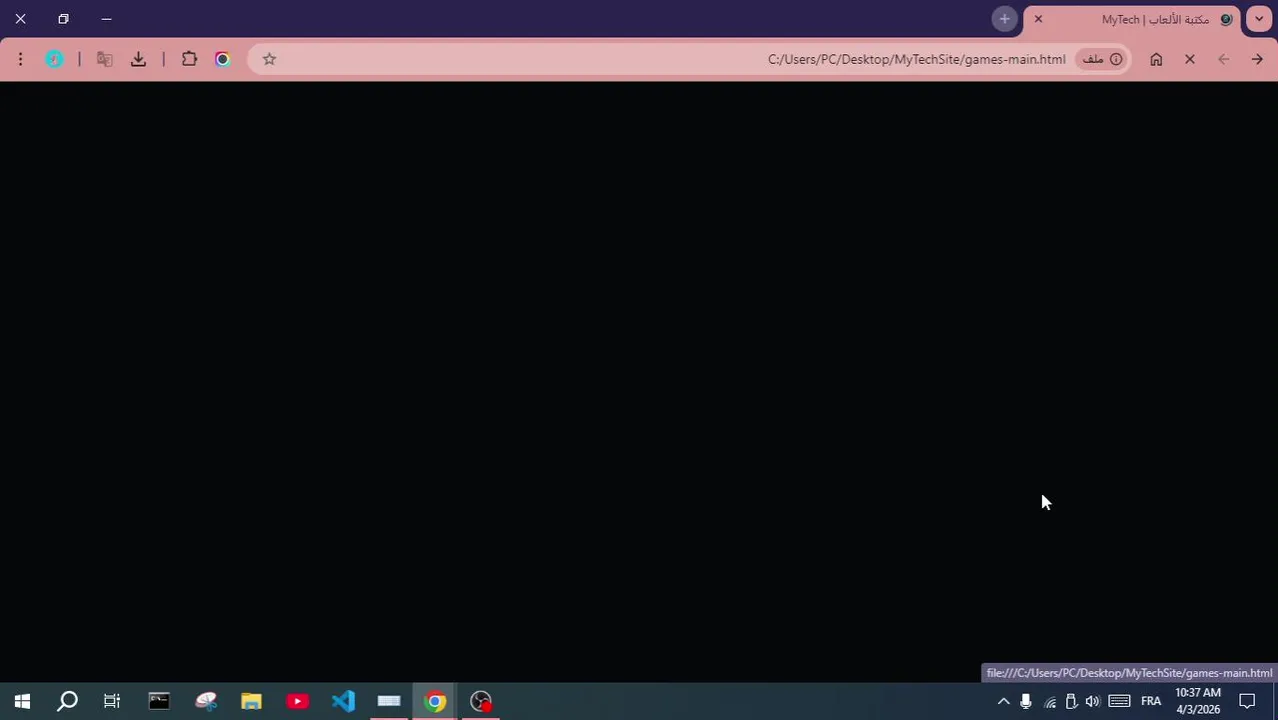Open Chrome's three-dot menu
Image resolution: width=1278 pixels, height=720 pixels.
[20, 59]
